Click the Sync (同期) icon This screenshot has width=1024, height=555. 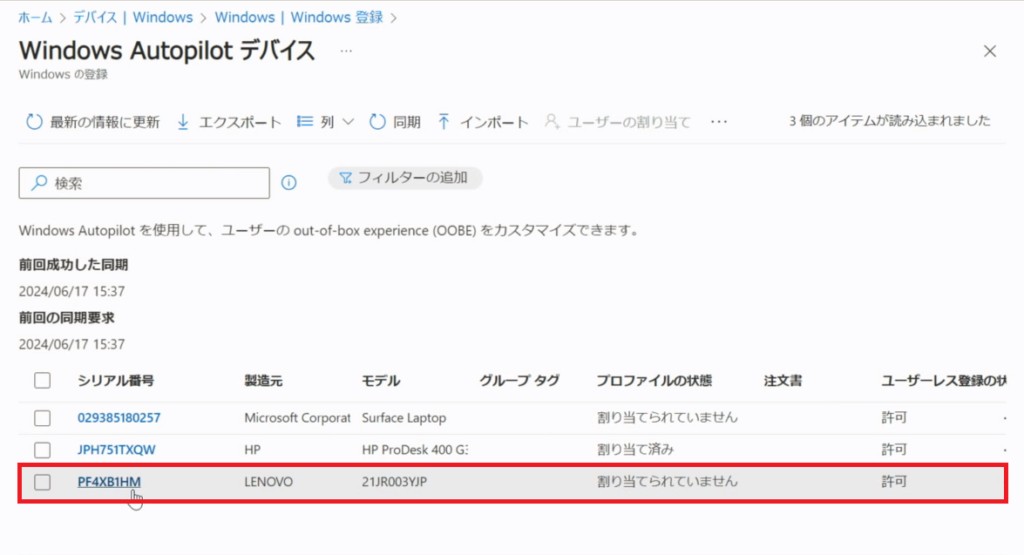pos(377,122)
